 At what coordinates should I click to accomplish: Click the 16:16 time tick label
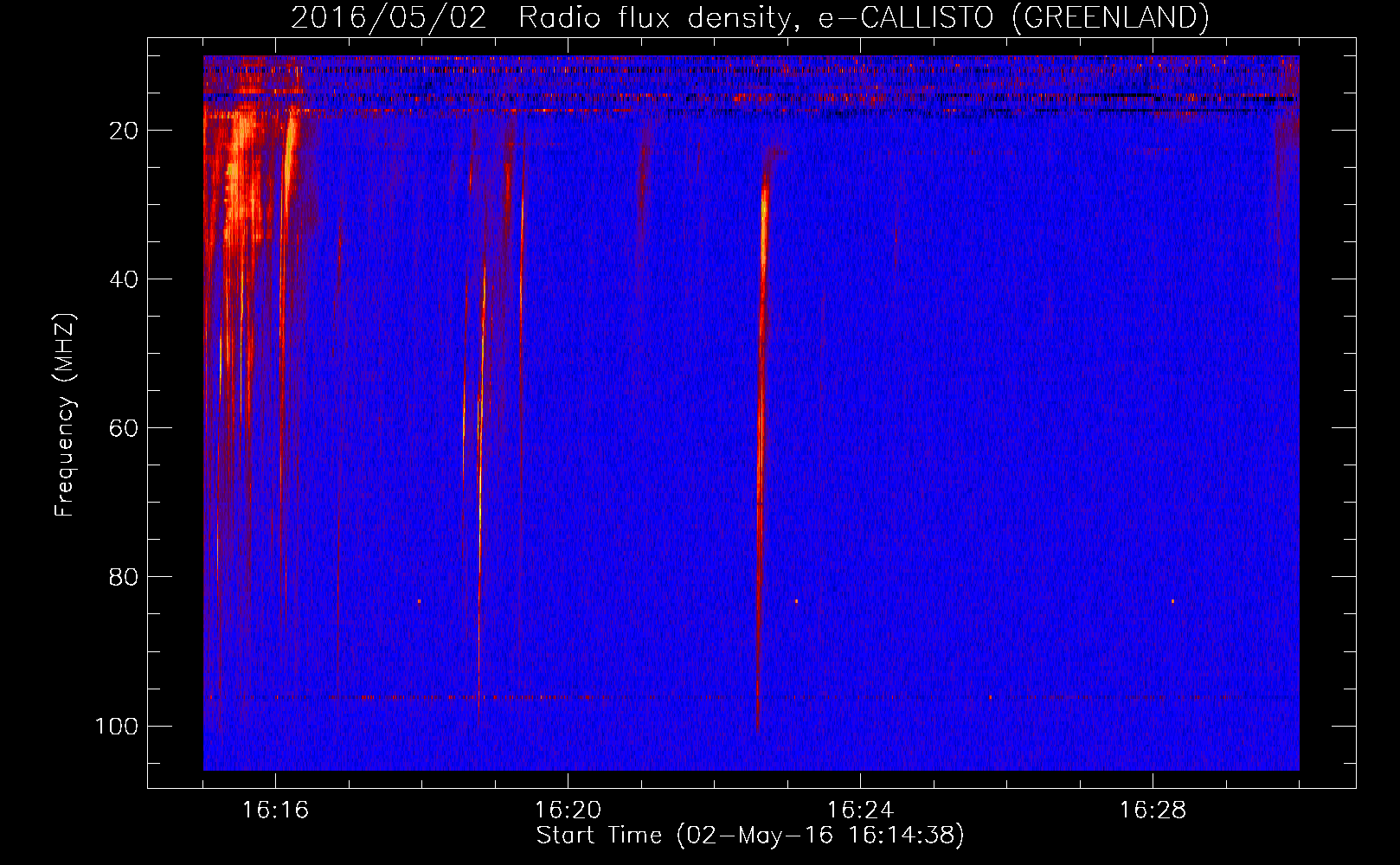click(275, 811)
